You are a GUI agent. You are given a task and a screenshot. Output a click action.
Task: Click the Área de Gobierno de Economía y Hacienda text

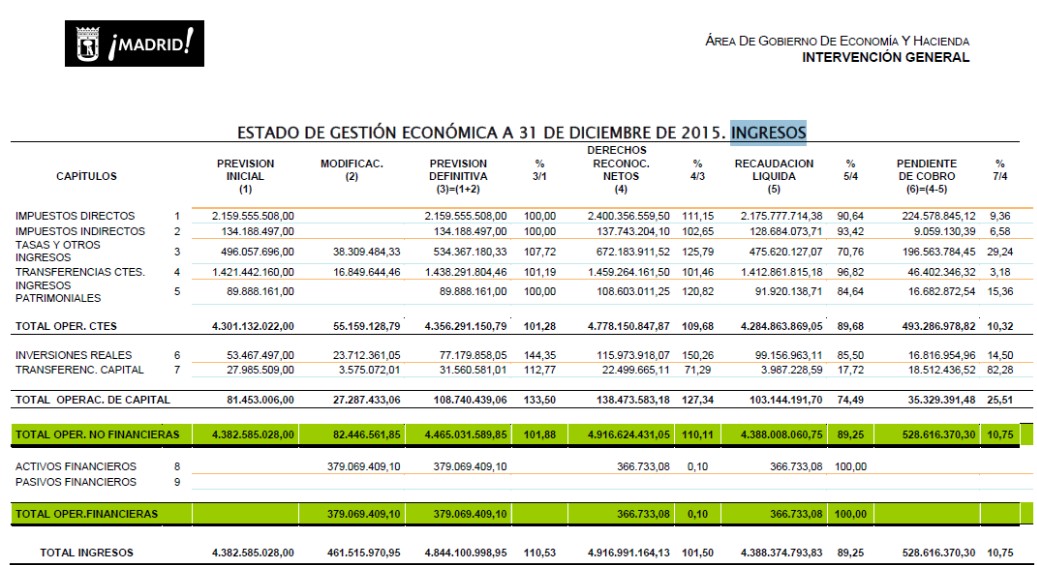pos(836,41)
